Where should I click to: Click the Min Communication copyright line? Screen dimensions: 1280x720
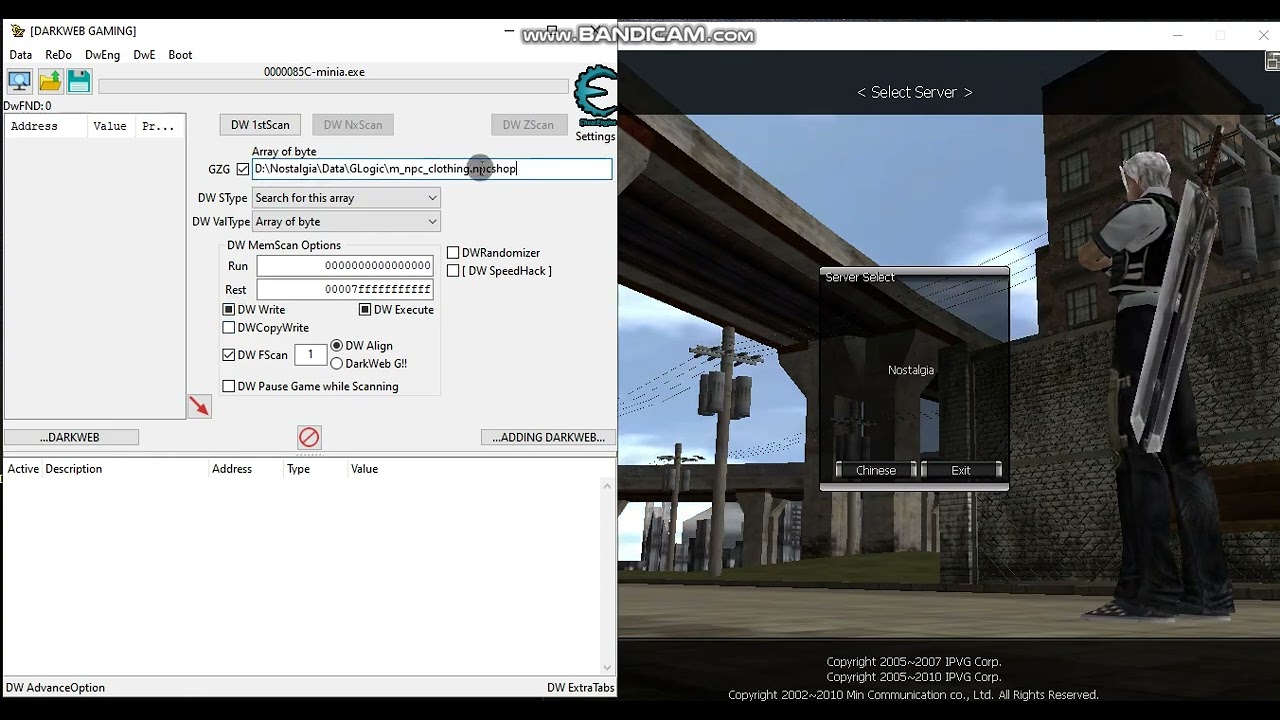tap(914, 695)
